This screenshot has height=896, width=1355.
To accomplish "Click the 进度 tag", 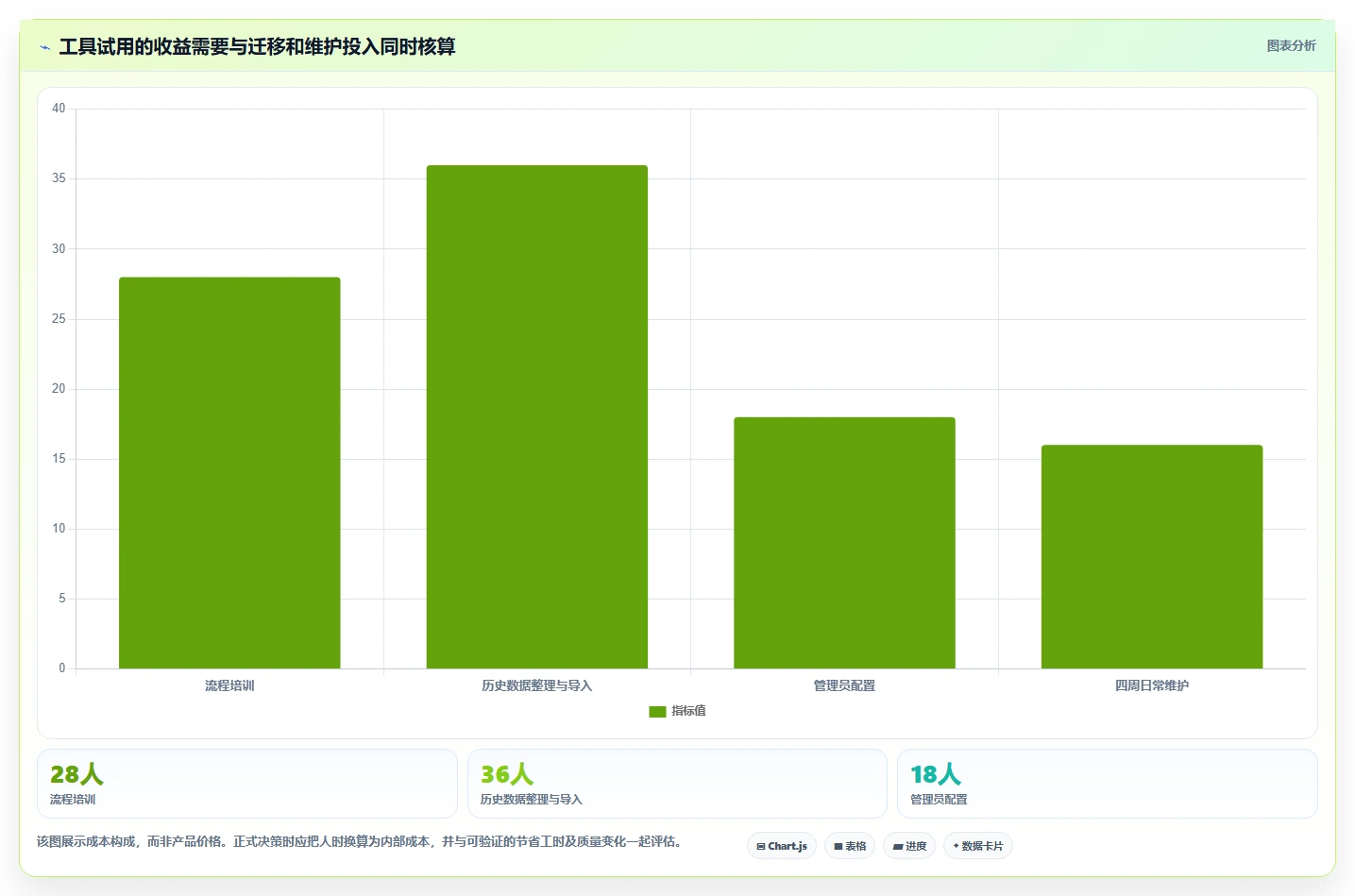I will (x=909, y=846).
